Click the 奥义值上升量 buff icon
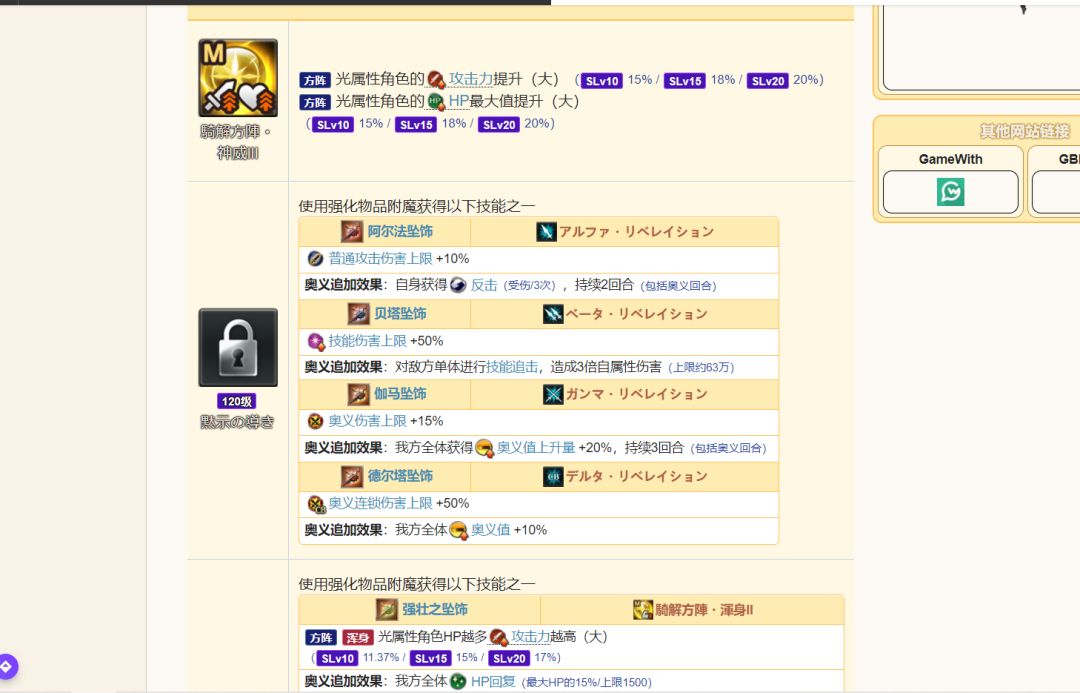Image resolution: width=1080 pixels, height=693 pixels. tap(484, 448)
